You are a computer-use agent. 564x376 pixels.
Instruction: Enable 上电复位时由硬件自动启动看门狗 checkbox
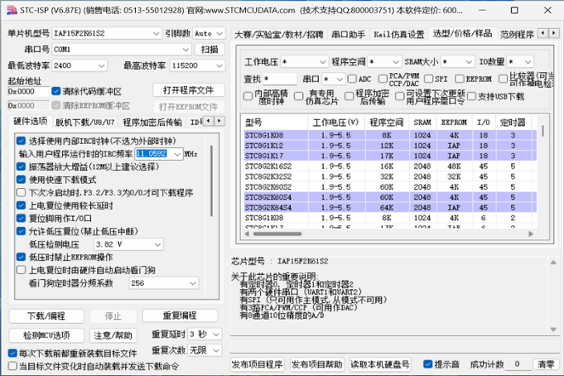[x=21, y=270]
